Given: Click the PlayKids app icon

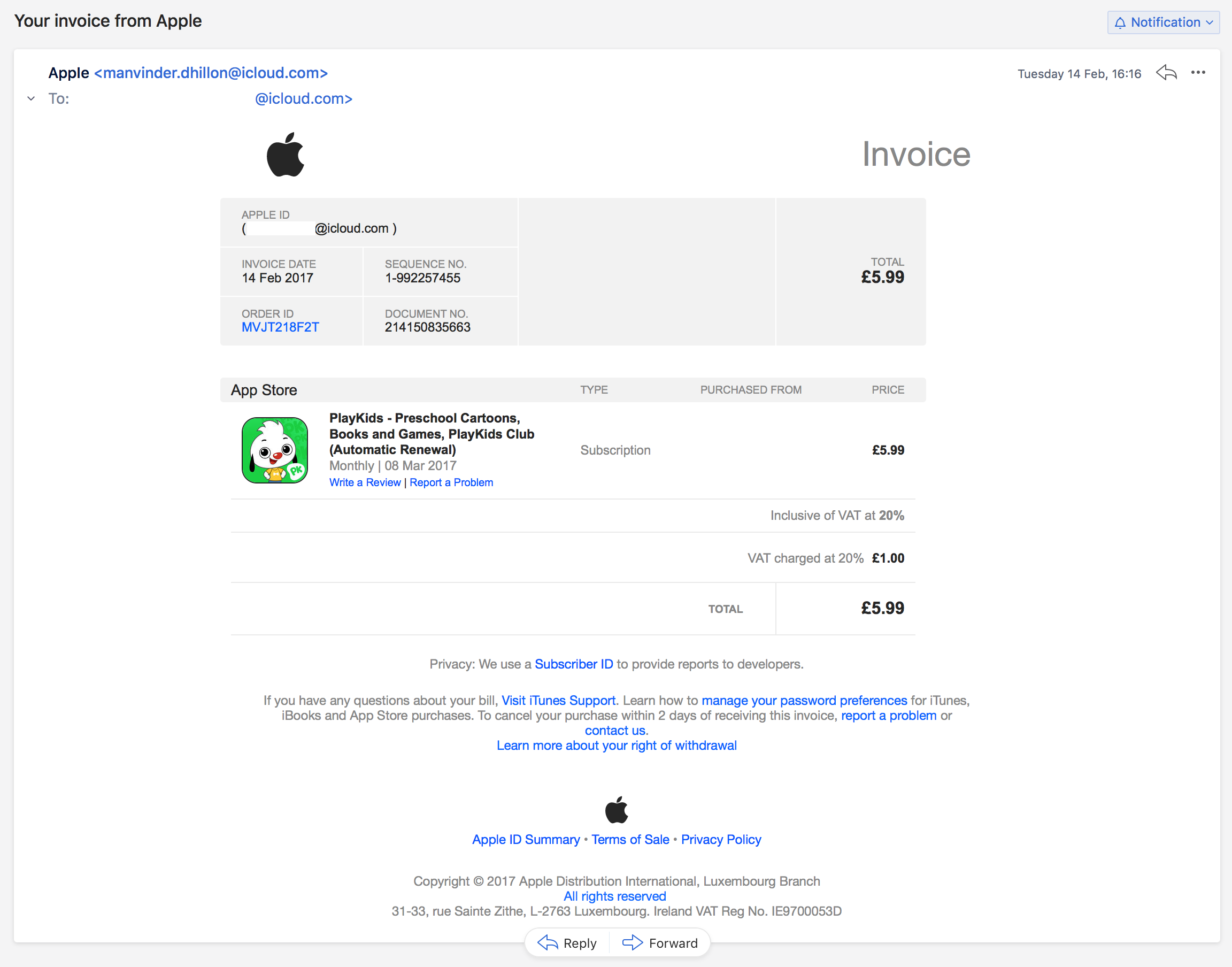Looking at the screenshot, I should click(x=275, y=450).
